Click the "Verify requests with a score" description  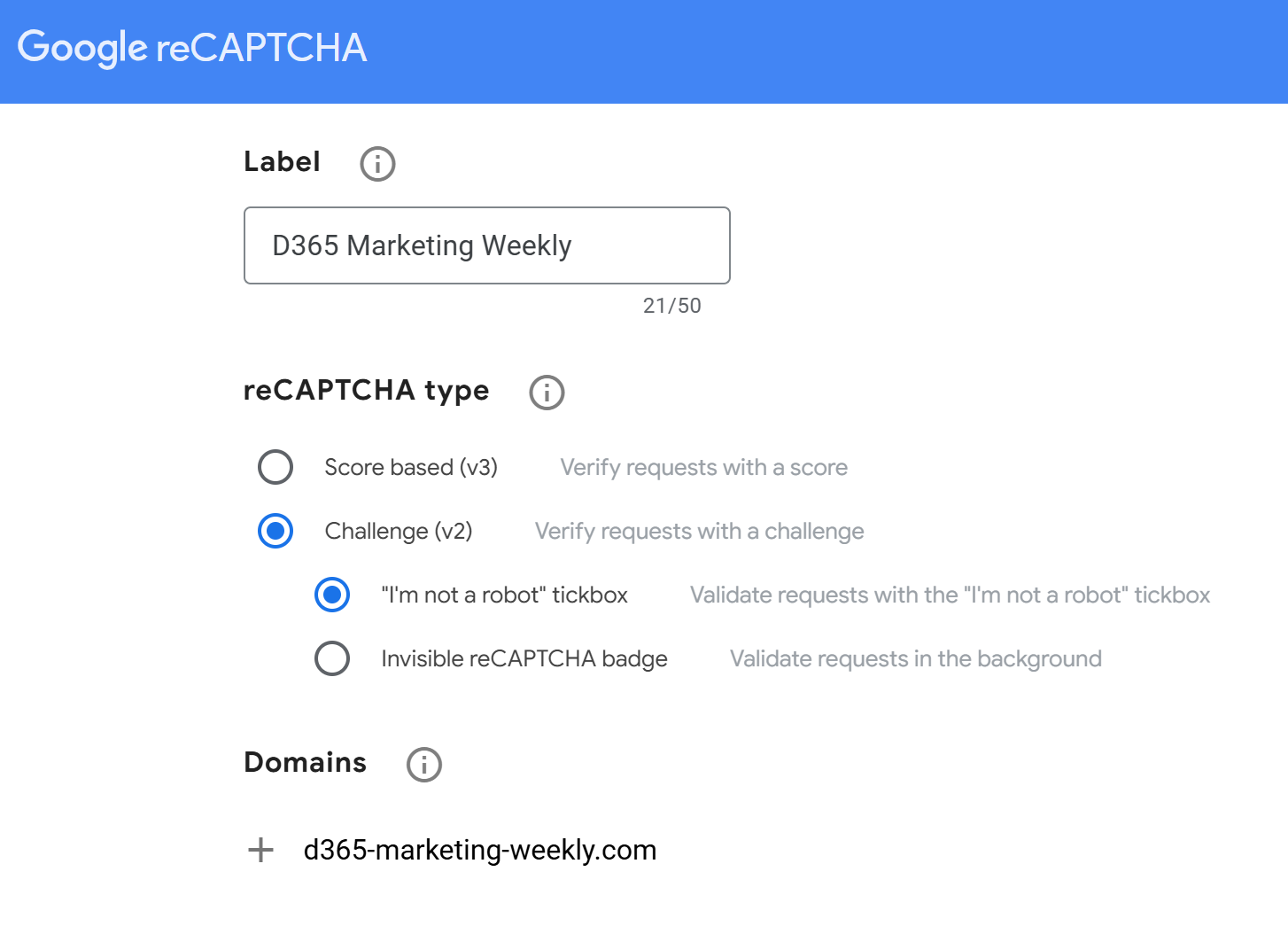click(703, 467)
